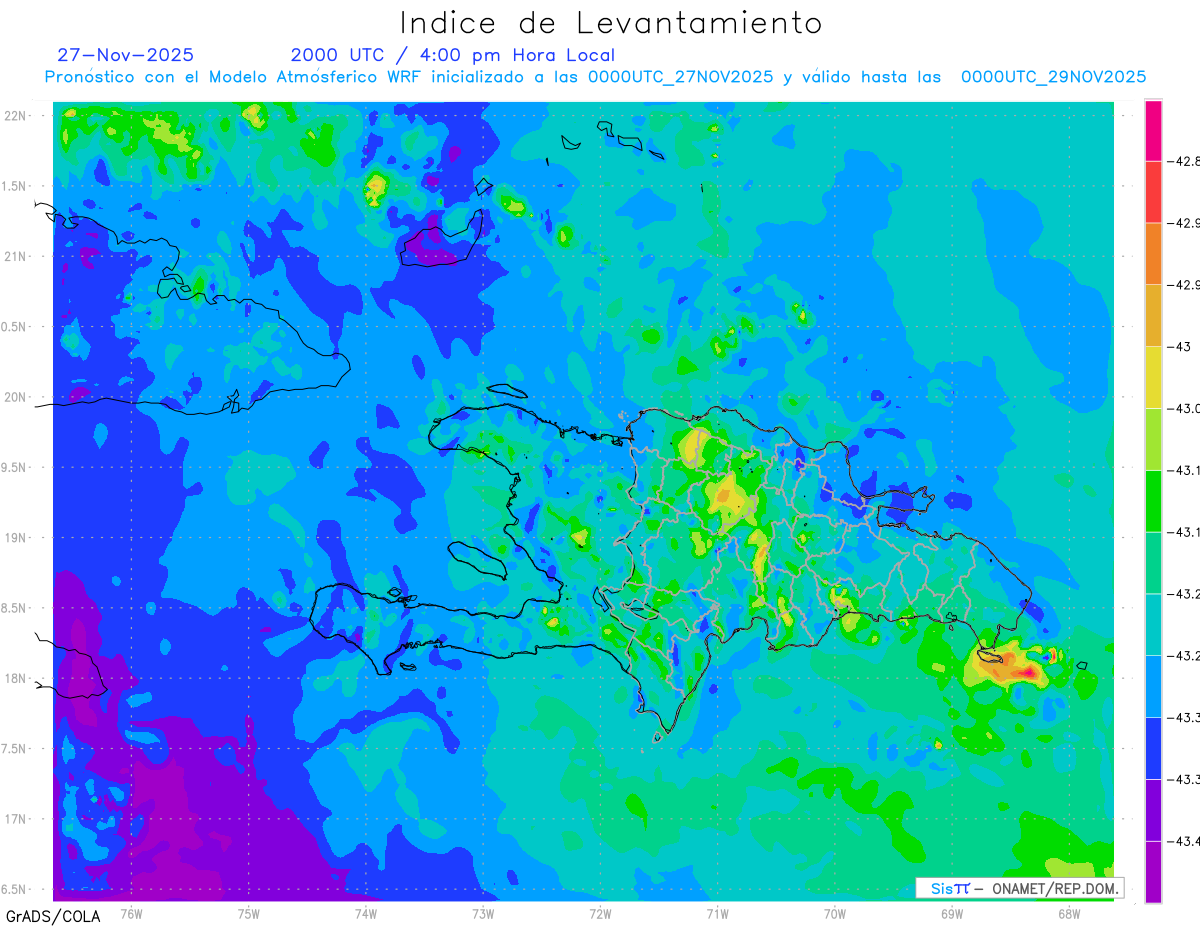Select the teal-green colorbar band
The height and width of the screenshot is (927, 1200).
point(1153,562)
